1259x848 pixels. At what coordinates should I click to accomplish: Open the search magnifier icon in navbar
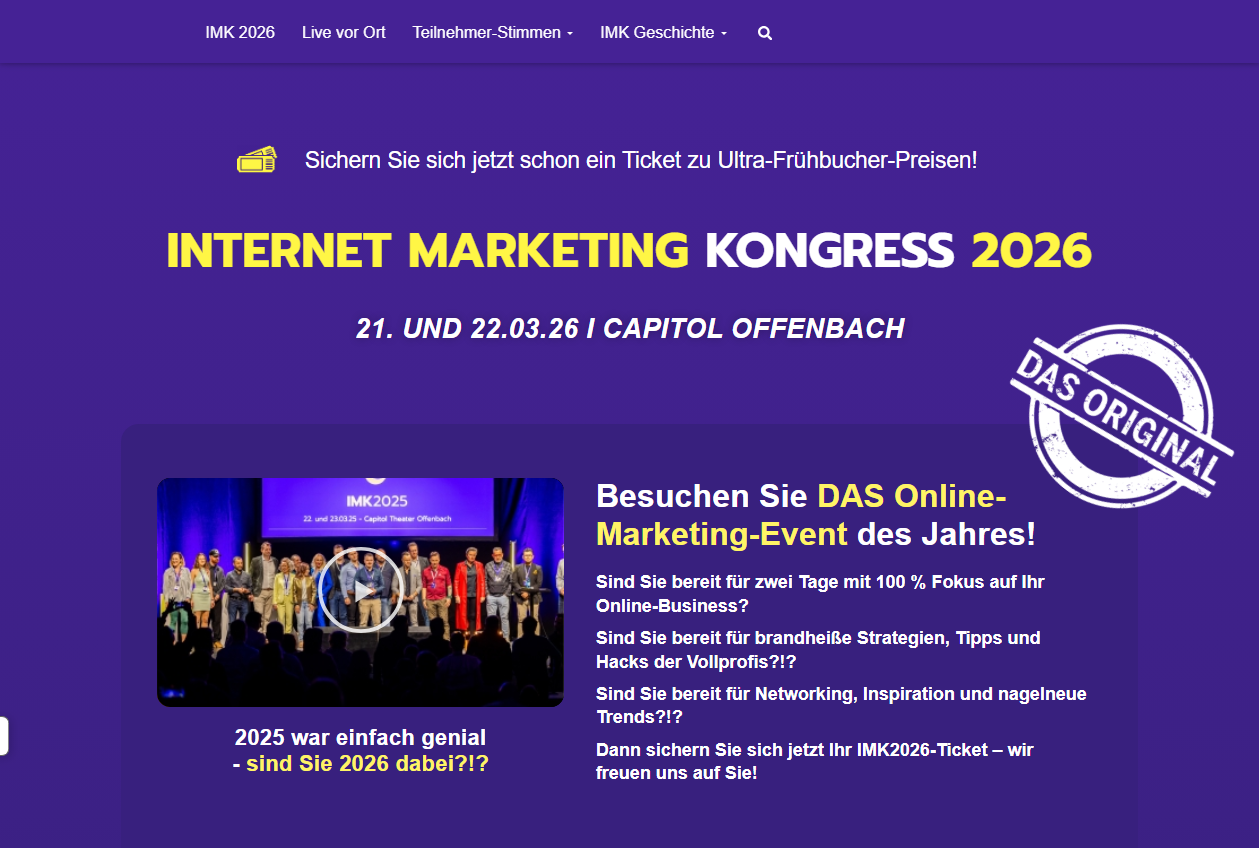tap(765, 33)
